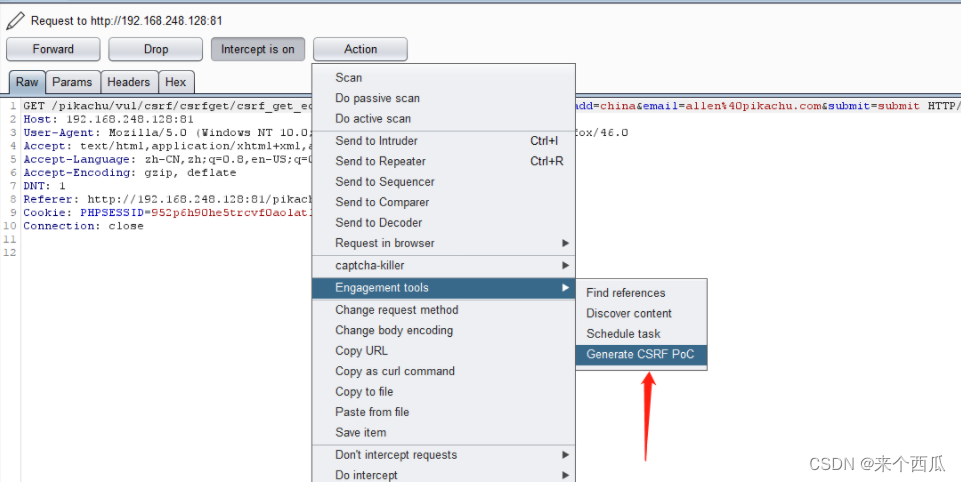This screenshot has height=482, width=961.
Task: Select Copy to file
Action: tap(444, 391)
